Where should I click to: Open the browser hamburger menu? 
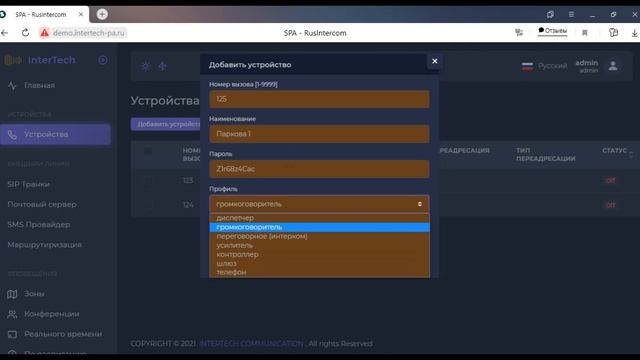click(571, 14)
